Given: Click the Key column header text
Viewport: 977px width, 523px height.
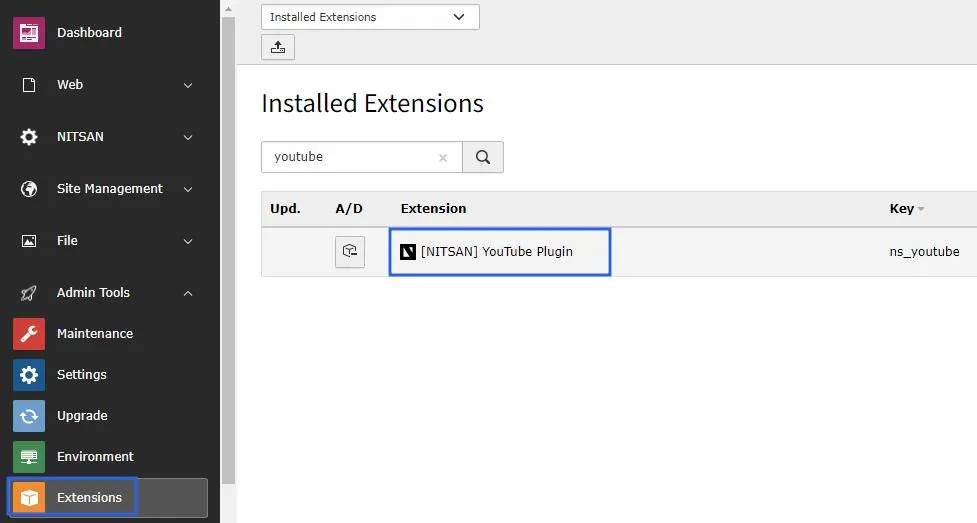Looking at the screenshot, I should [902, 209].
